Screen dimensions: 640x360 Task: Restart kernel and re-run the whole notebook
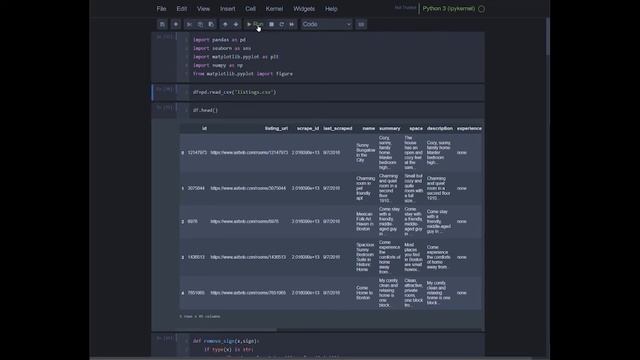click(x=292, y=24)
